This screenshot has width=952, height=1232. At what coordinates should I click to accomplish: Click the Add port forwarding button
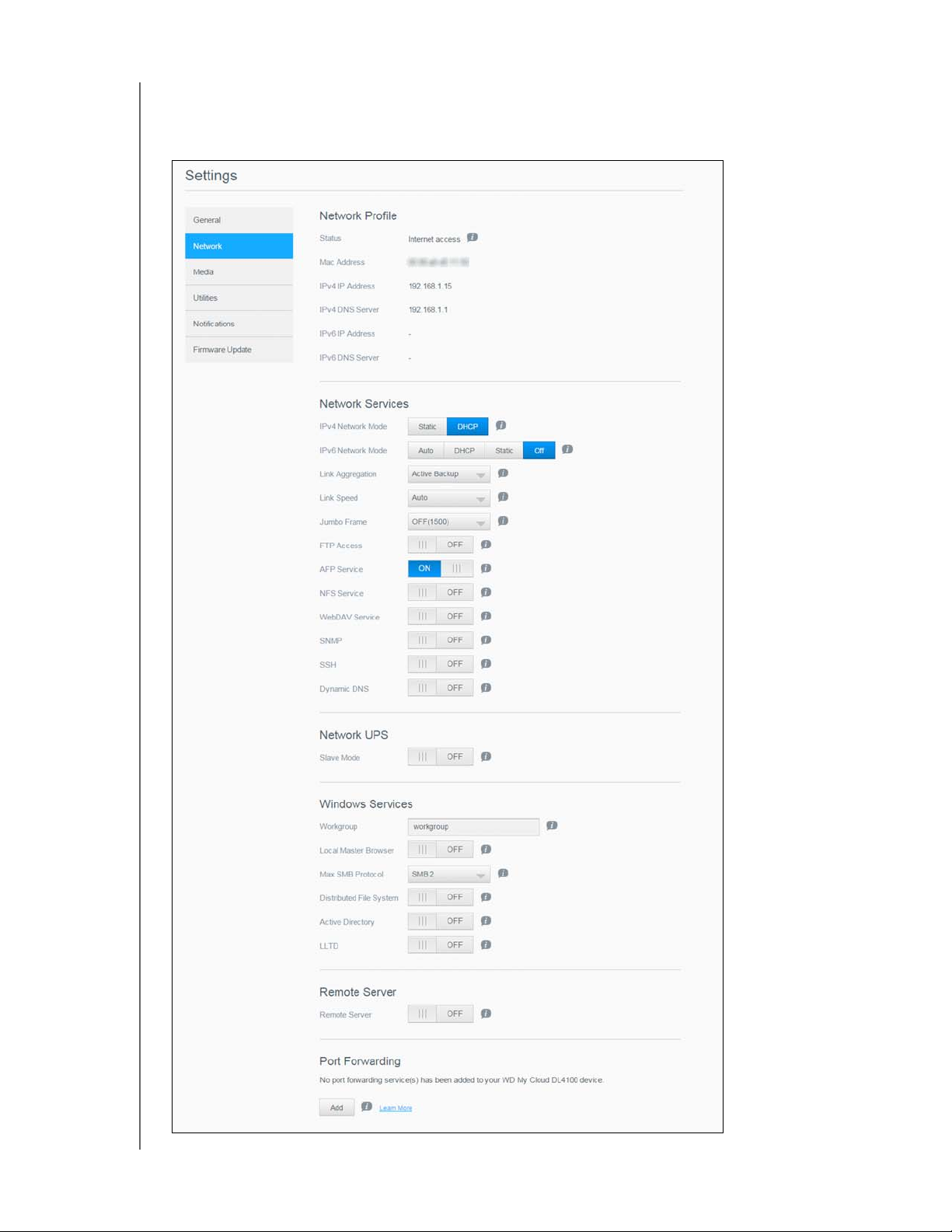point(337,1108)
